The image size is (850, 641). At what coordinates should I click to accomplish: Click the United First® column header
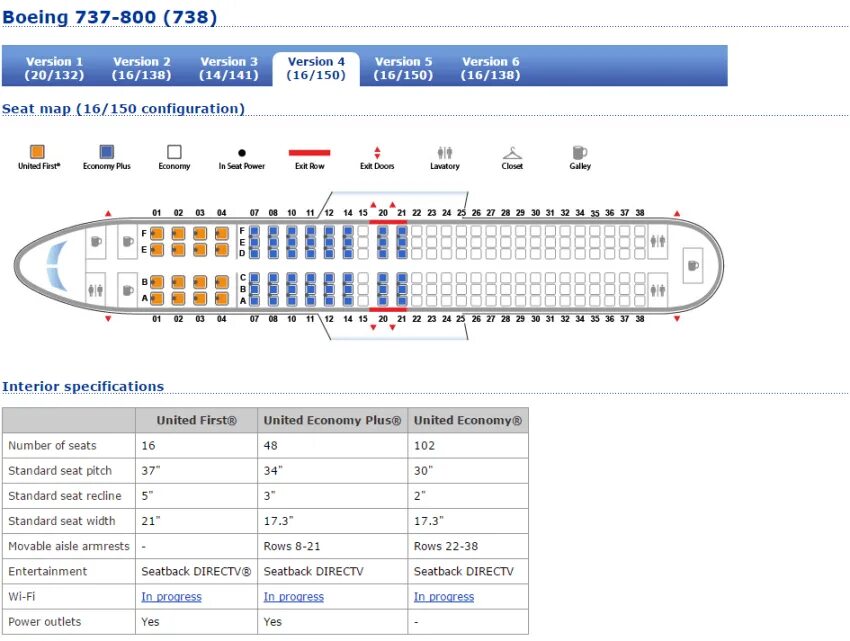[197, 420]
